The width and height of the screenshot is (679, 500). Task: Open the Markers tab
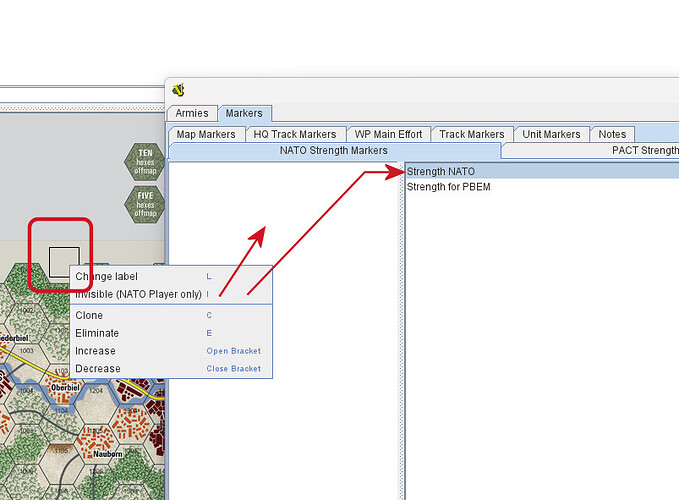point(246,114)
